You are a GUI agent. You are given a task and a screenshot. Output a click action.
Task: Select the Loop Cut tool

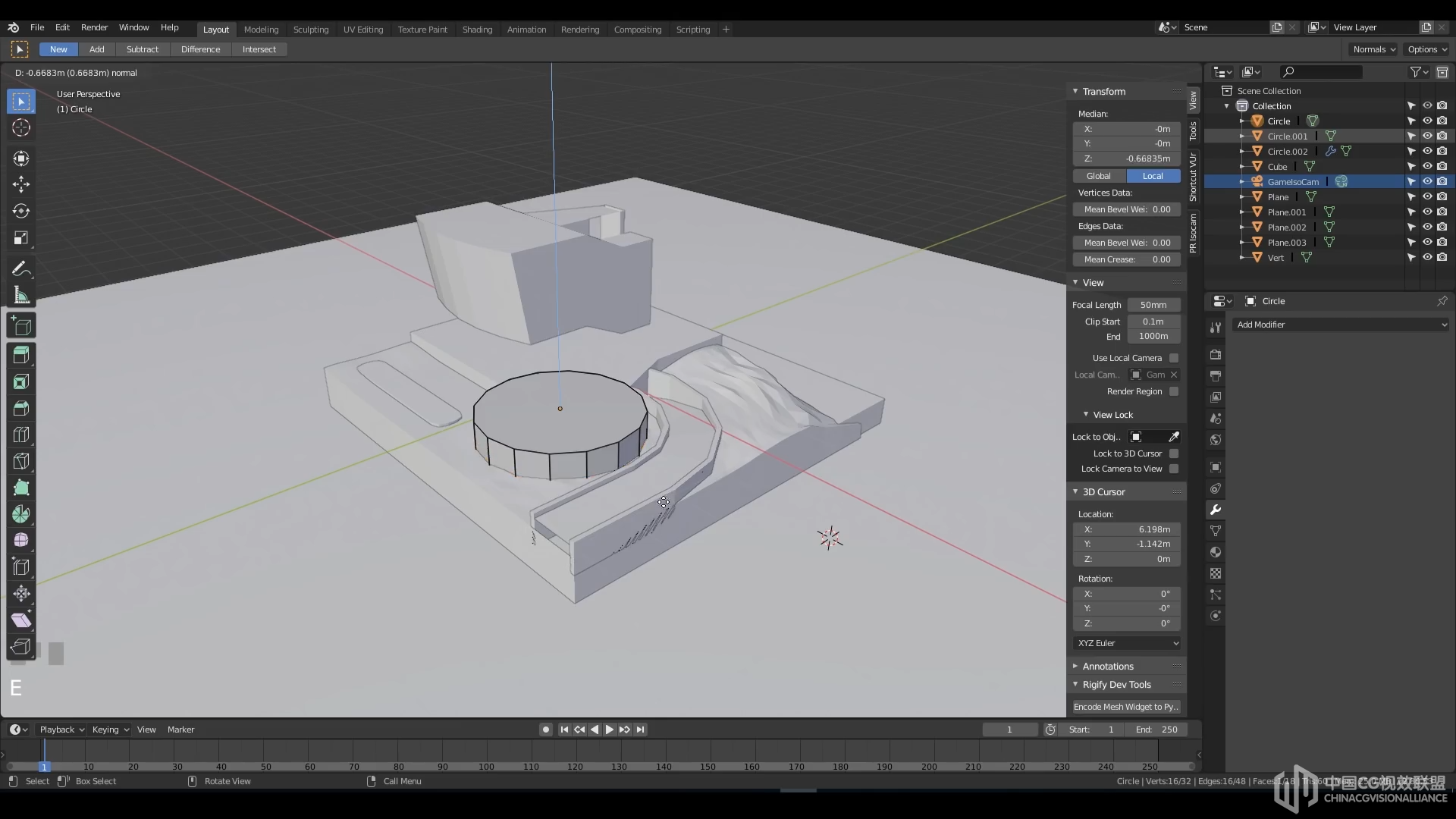tap(21, 435)
